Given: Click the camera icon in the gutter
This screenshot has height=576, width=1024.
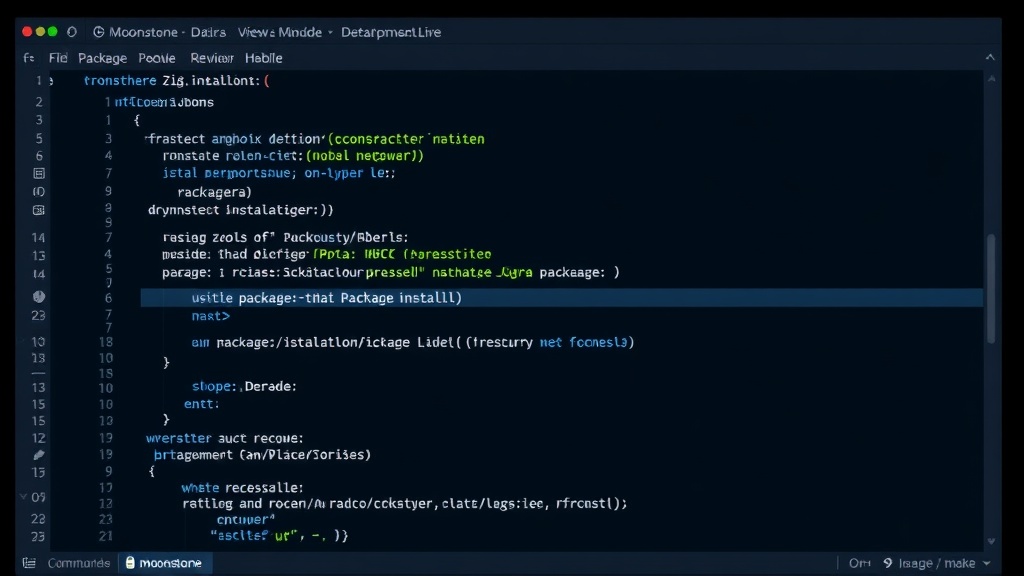Looking at the screenshot, I should click(39, 210).
